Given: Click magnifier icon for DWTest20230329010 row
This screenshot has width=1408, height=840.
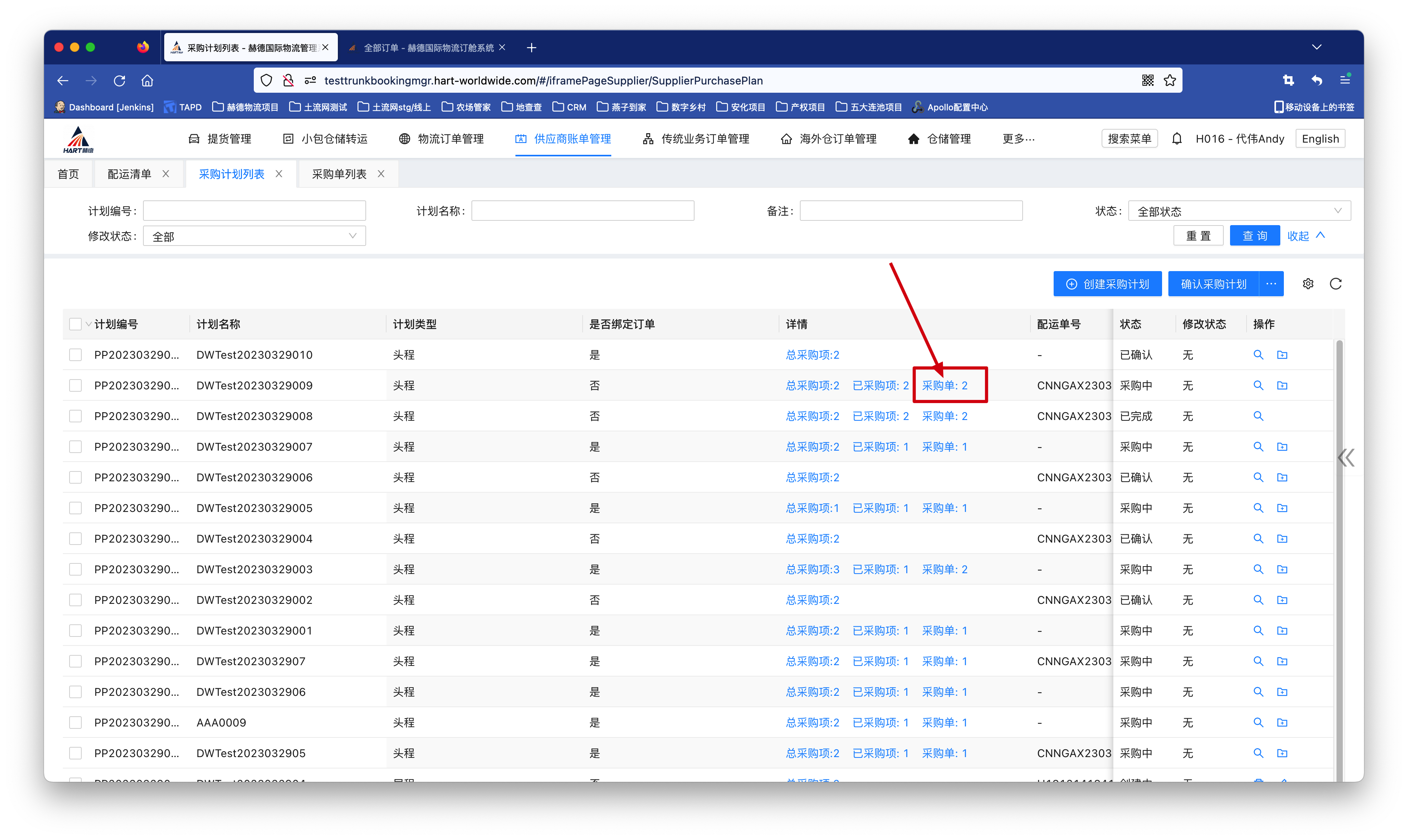Looking at the screenshot, I should point(1258,355).
